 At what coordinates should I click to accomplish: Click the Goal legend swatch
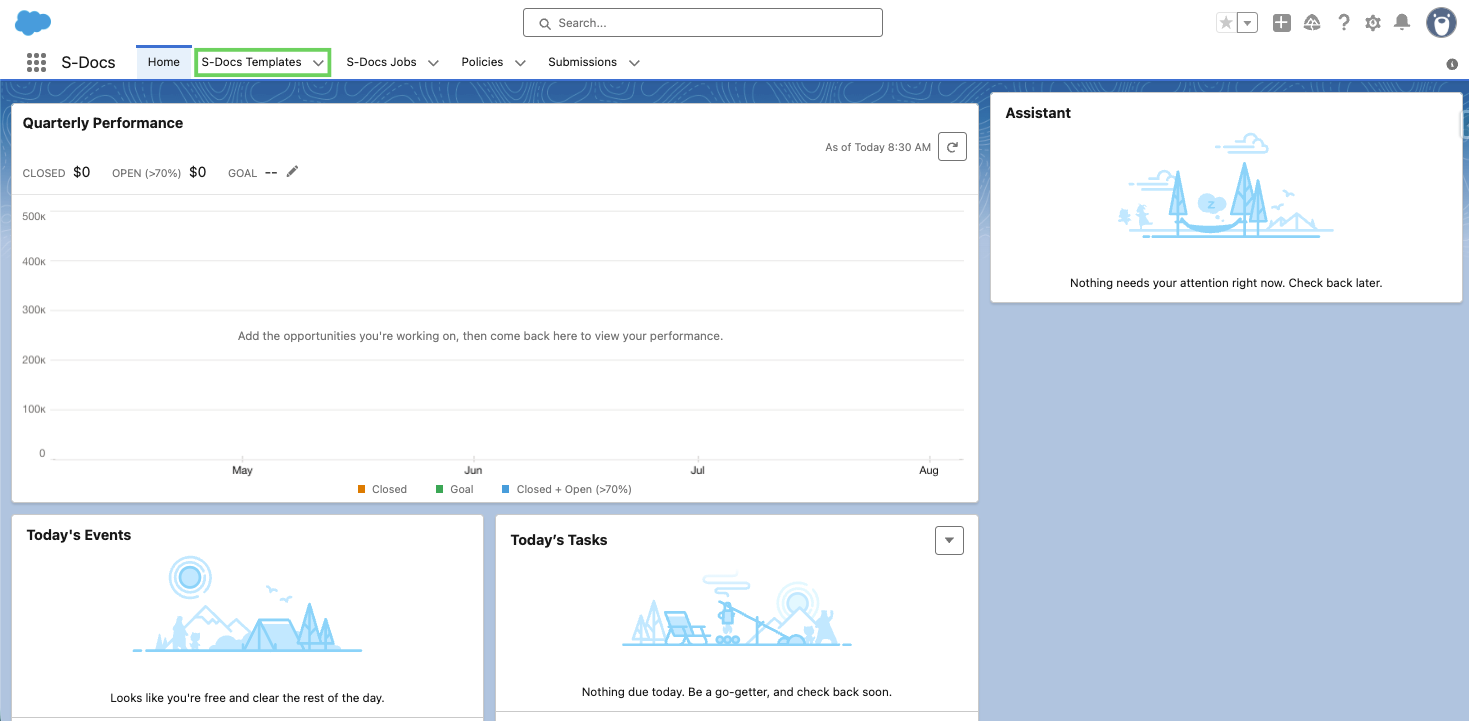(440, 489)
